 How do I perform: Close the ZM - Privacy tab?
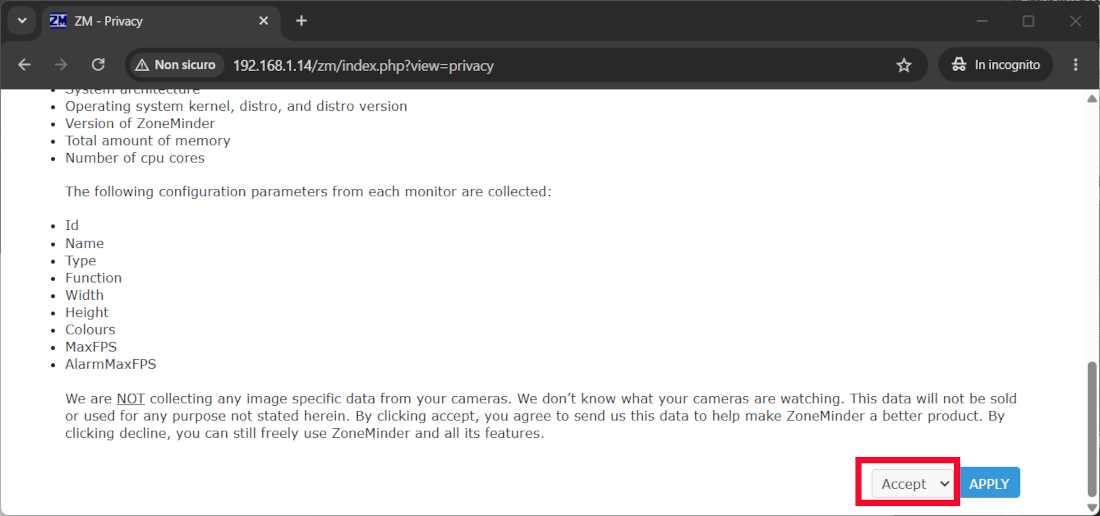click(264, 21)
